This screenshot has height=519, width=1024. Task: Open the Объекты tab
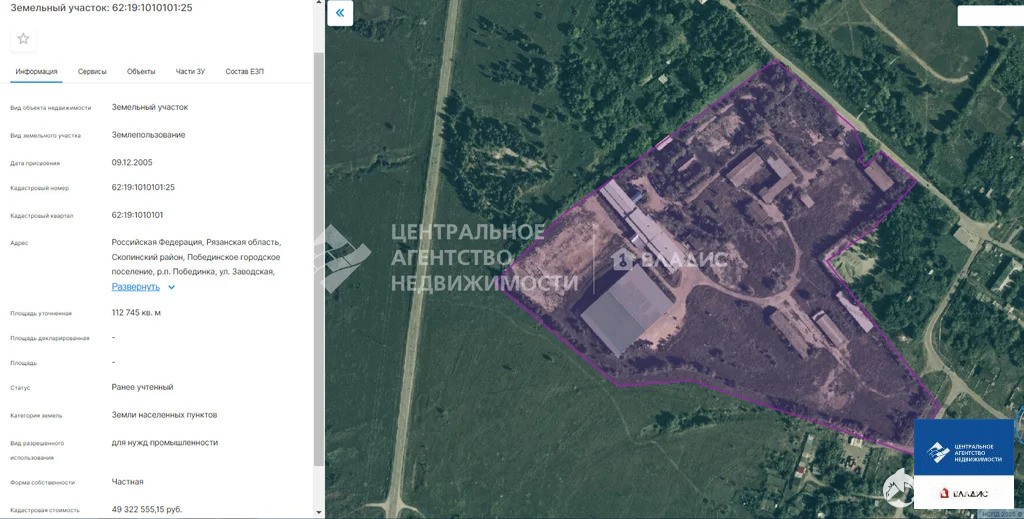point(141,72)
